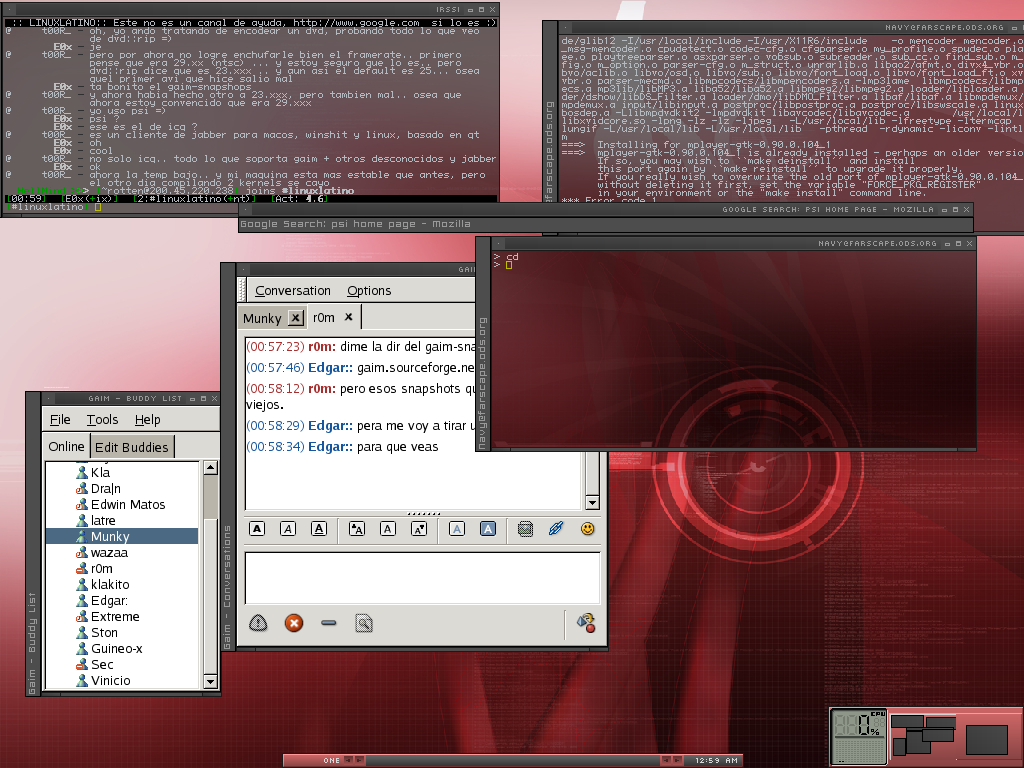Click the pane resize grip above formatting toolbar
The width and height of the screenshot is (1024, 768).
click(424, 514)
